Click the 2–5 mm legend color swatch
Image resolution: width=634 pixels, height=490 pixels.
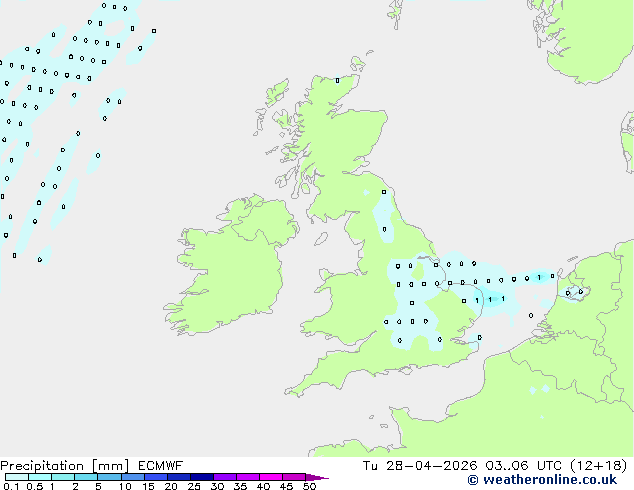point(86,477)
